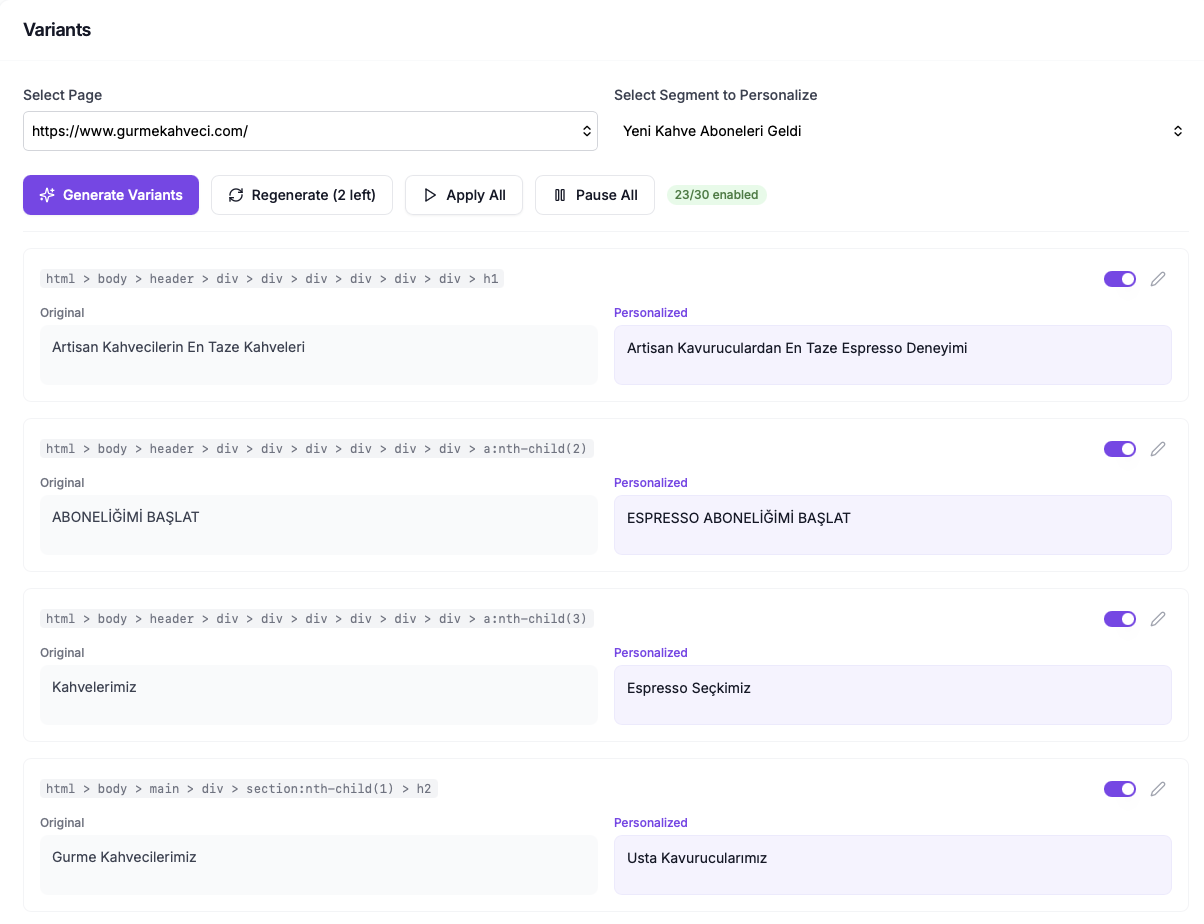The height and width of the screenshot is (924, 1204).
Task: Click the play icon on Apply All
Action: 431,195
